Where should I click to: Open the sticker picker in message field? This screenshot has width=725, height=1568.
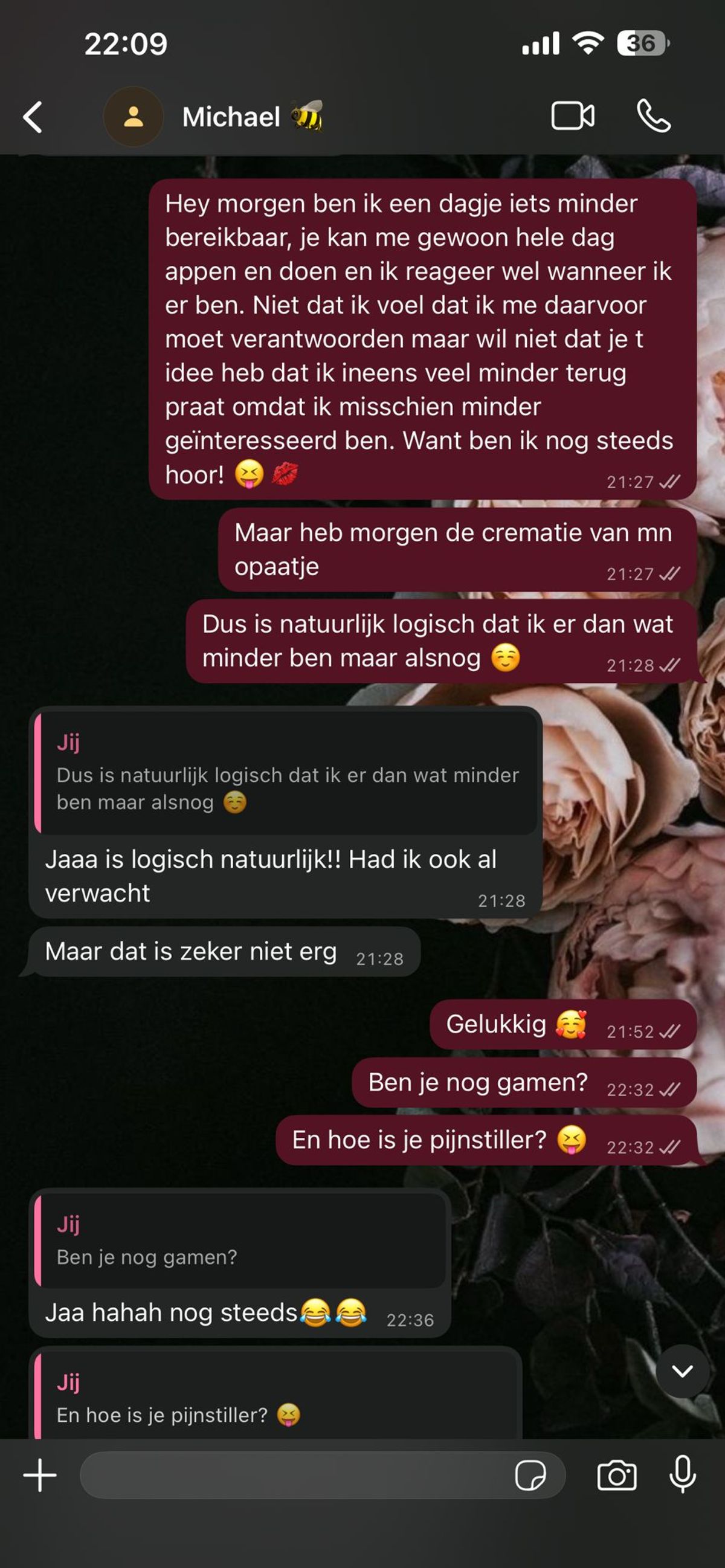[x=530, y=1476]
